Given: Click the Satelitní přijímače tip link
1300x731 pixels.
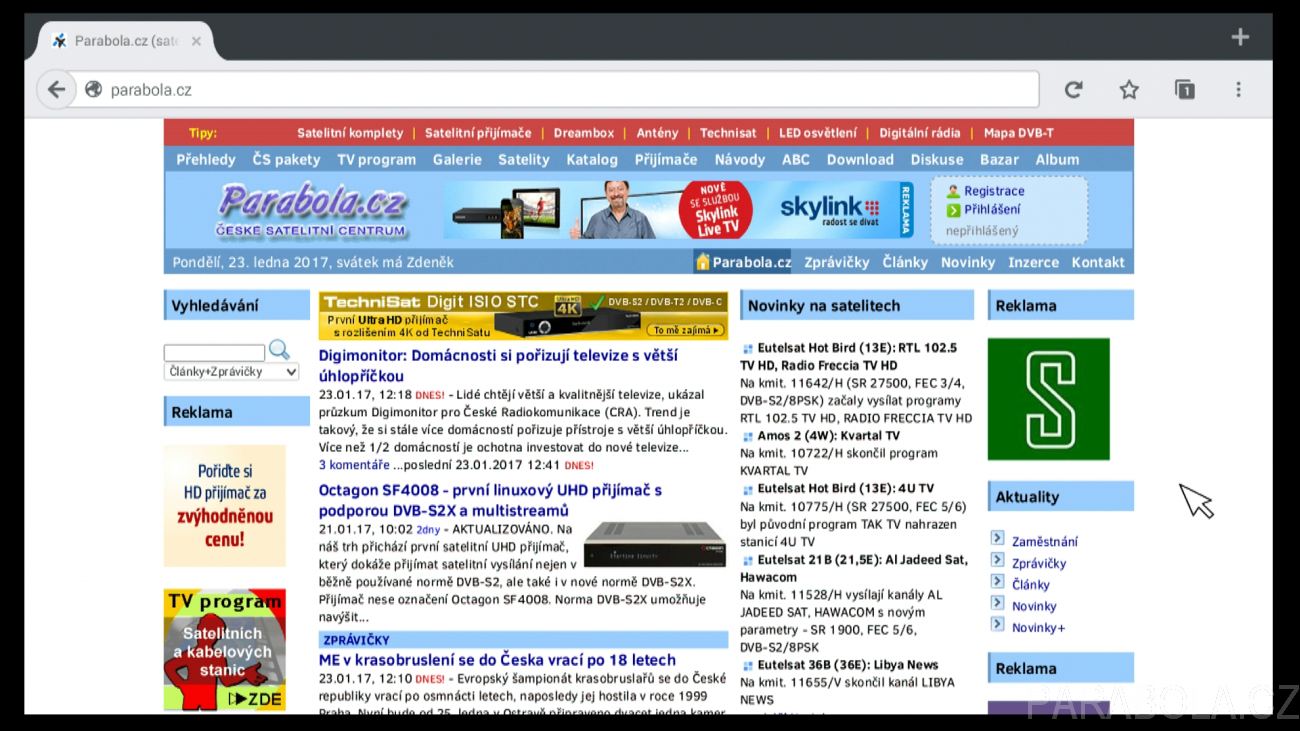Looking at the screenshot, I should (478, 133).
